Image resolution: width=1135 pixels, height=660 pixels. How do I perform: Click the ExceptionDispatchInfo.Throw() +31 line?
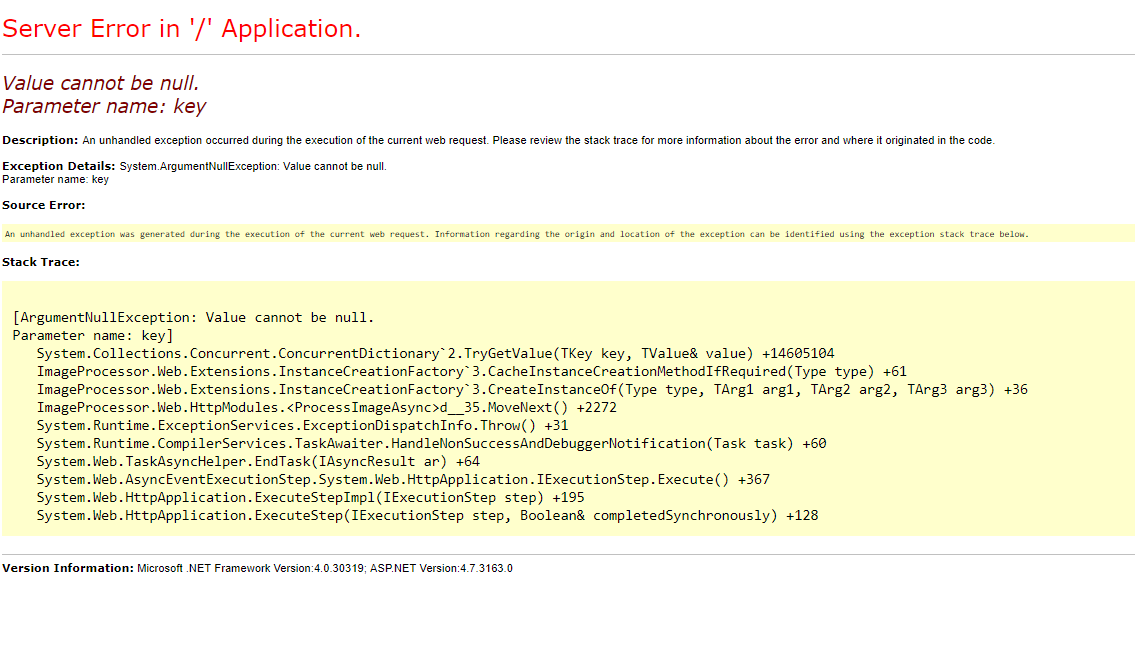(303, 426)
